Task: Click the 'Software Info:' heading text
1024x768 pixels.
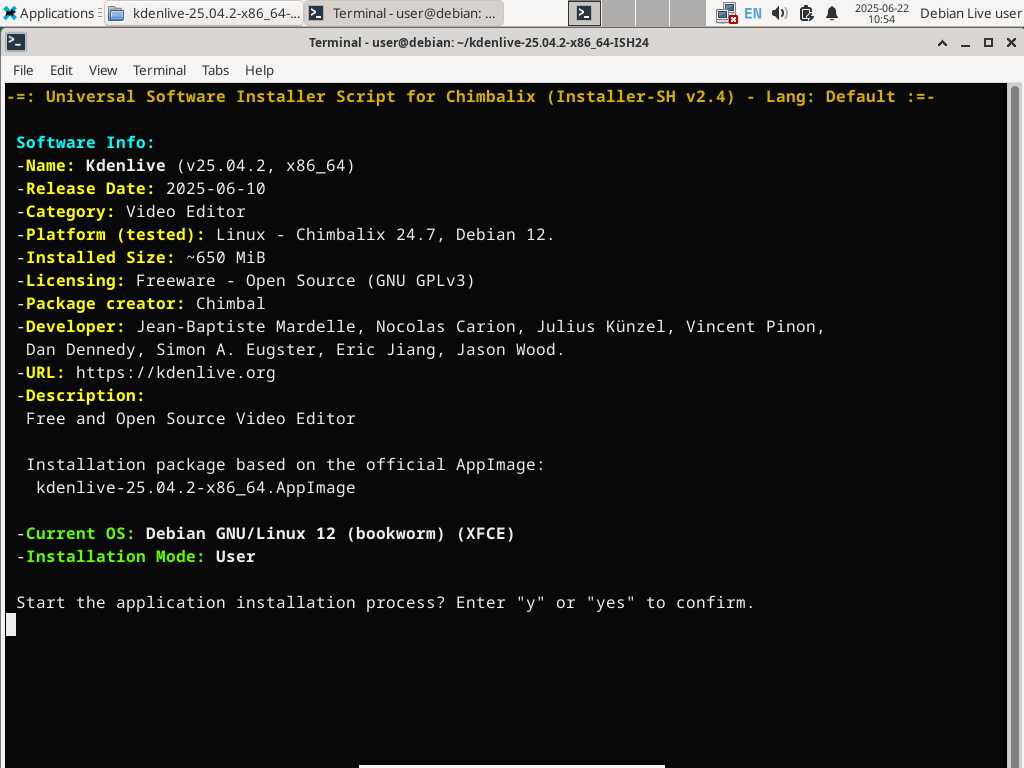Action: (86, 142)
